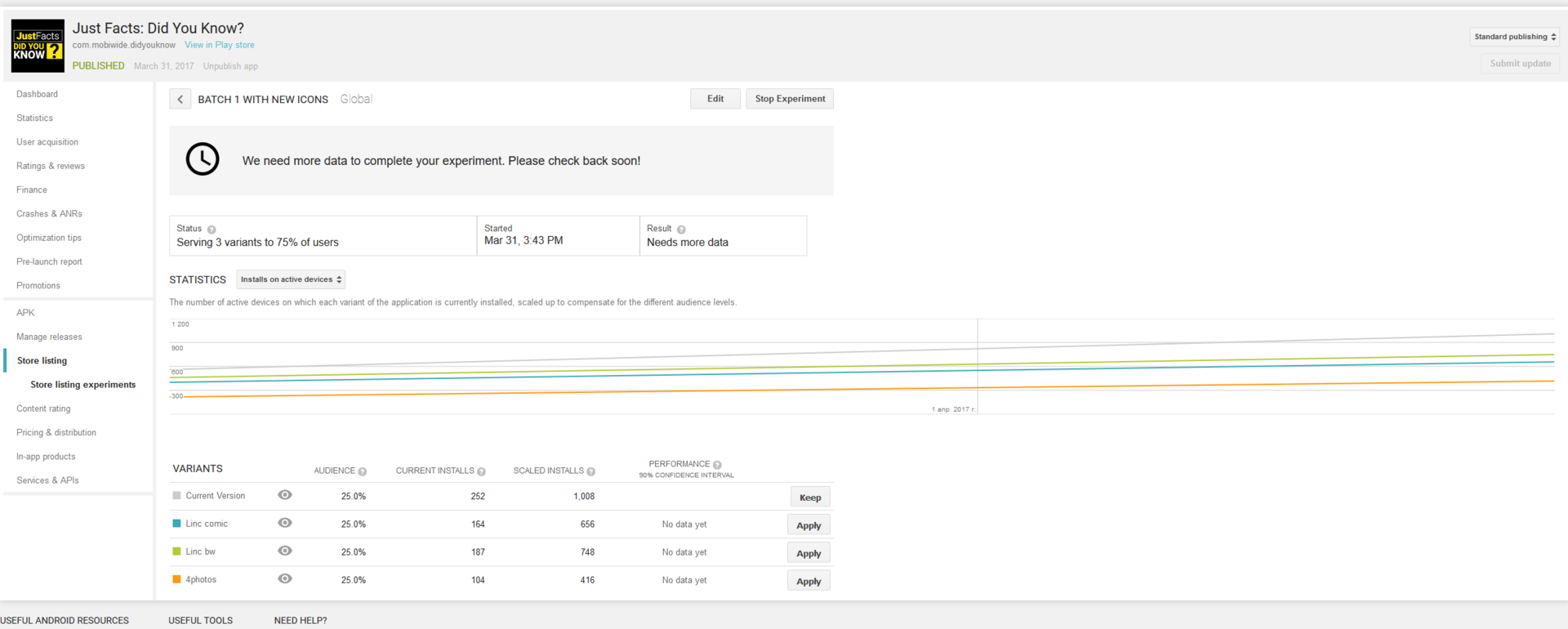The image size is (1568, 629).
Task: Open the Installs on active devices dropdown
Action: tap(291, 279)
